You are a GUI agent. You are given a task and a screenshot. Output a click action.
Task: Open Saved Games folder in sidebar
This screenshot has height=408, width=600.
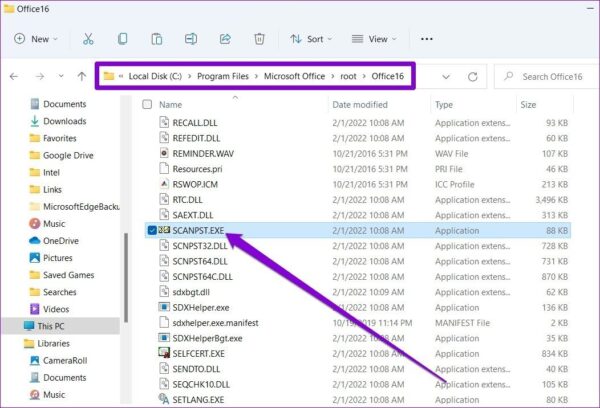tap(68, 275)
